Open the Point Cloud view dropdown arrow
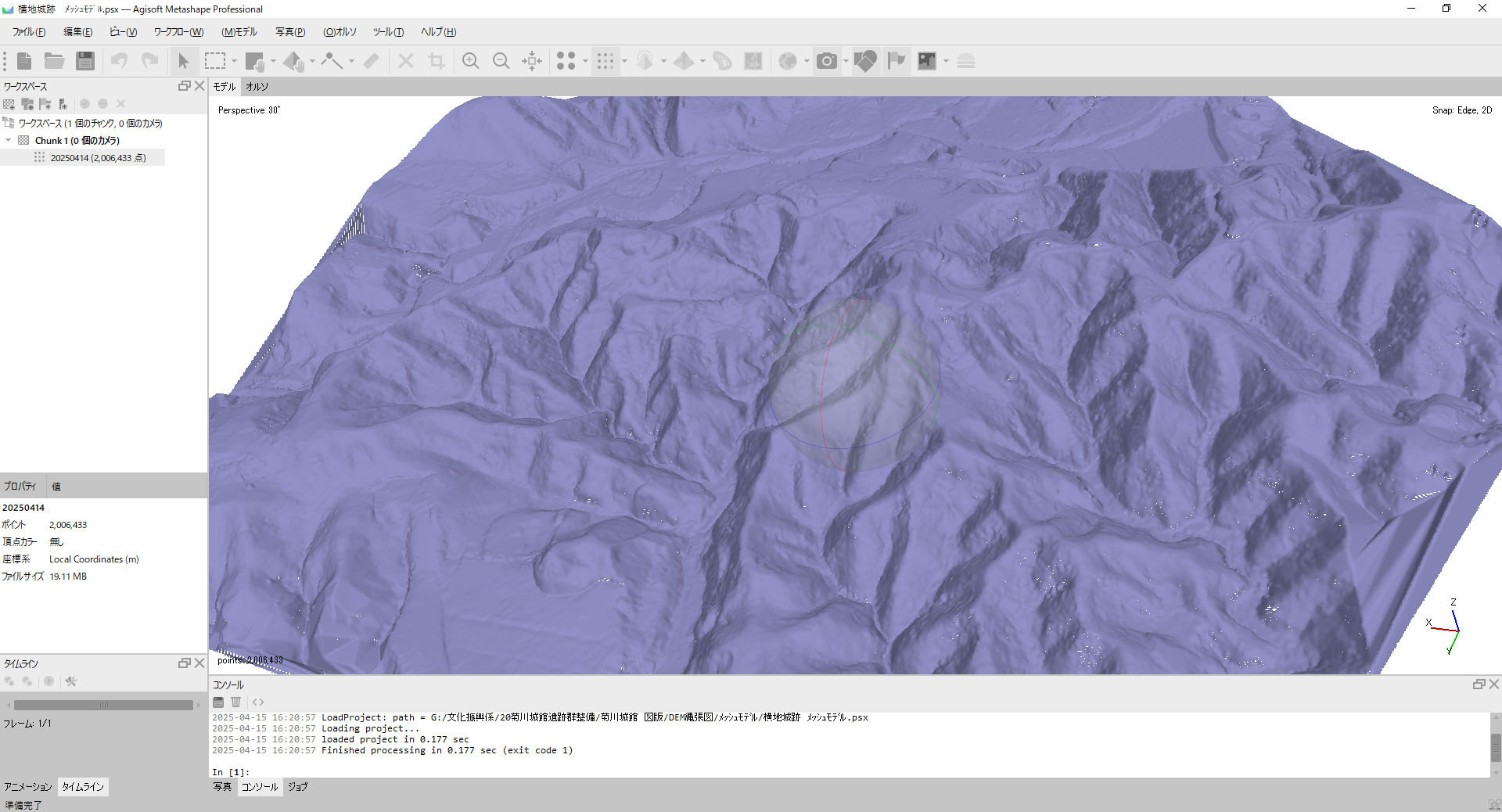Image resolution: width=1502 pixels, height=812 pixels. click(x=624, y=61)
